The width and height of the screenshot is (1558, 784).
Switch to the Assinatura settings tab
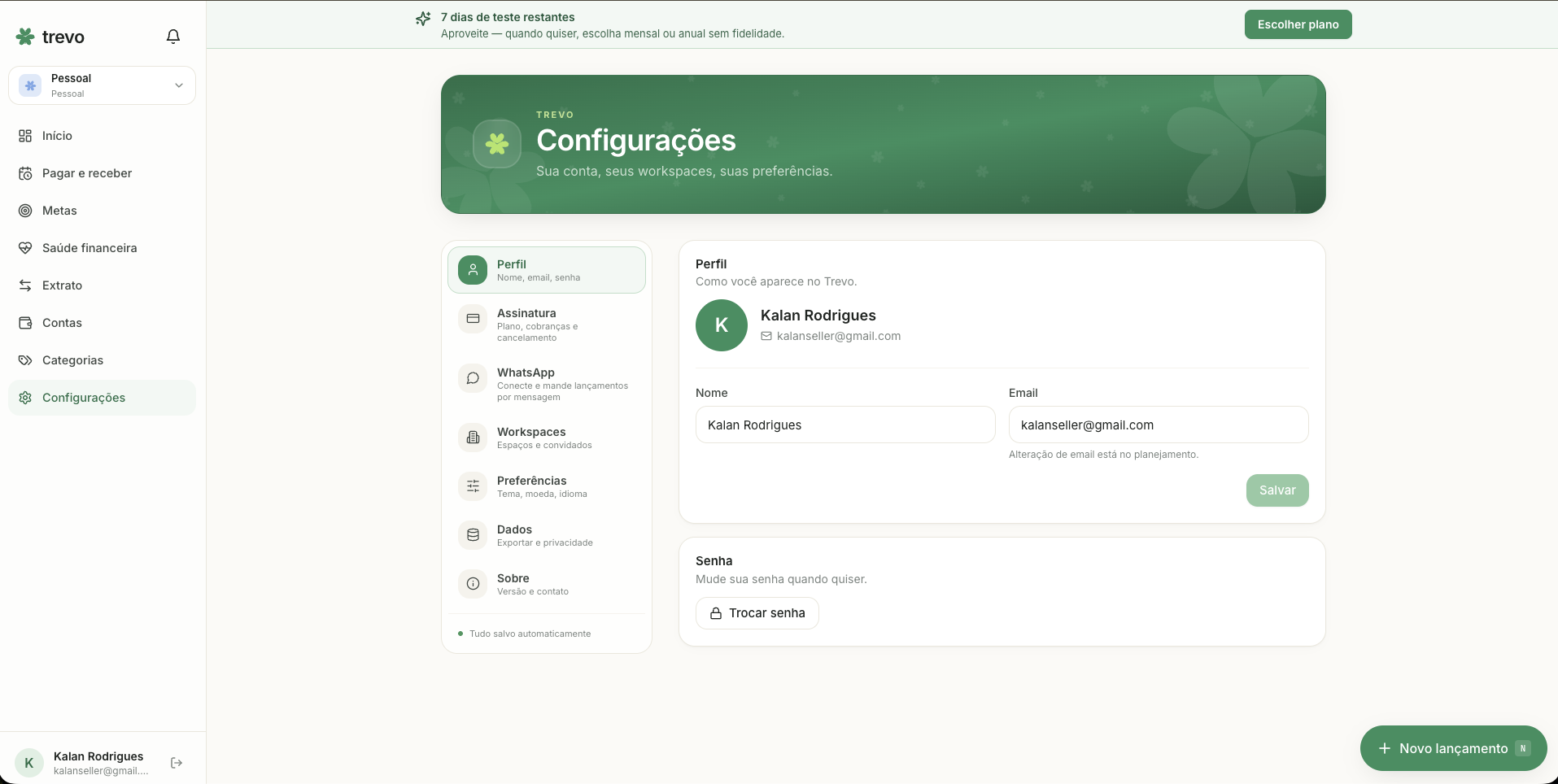pos(547,324)
